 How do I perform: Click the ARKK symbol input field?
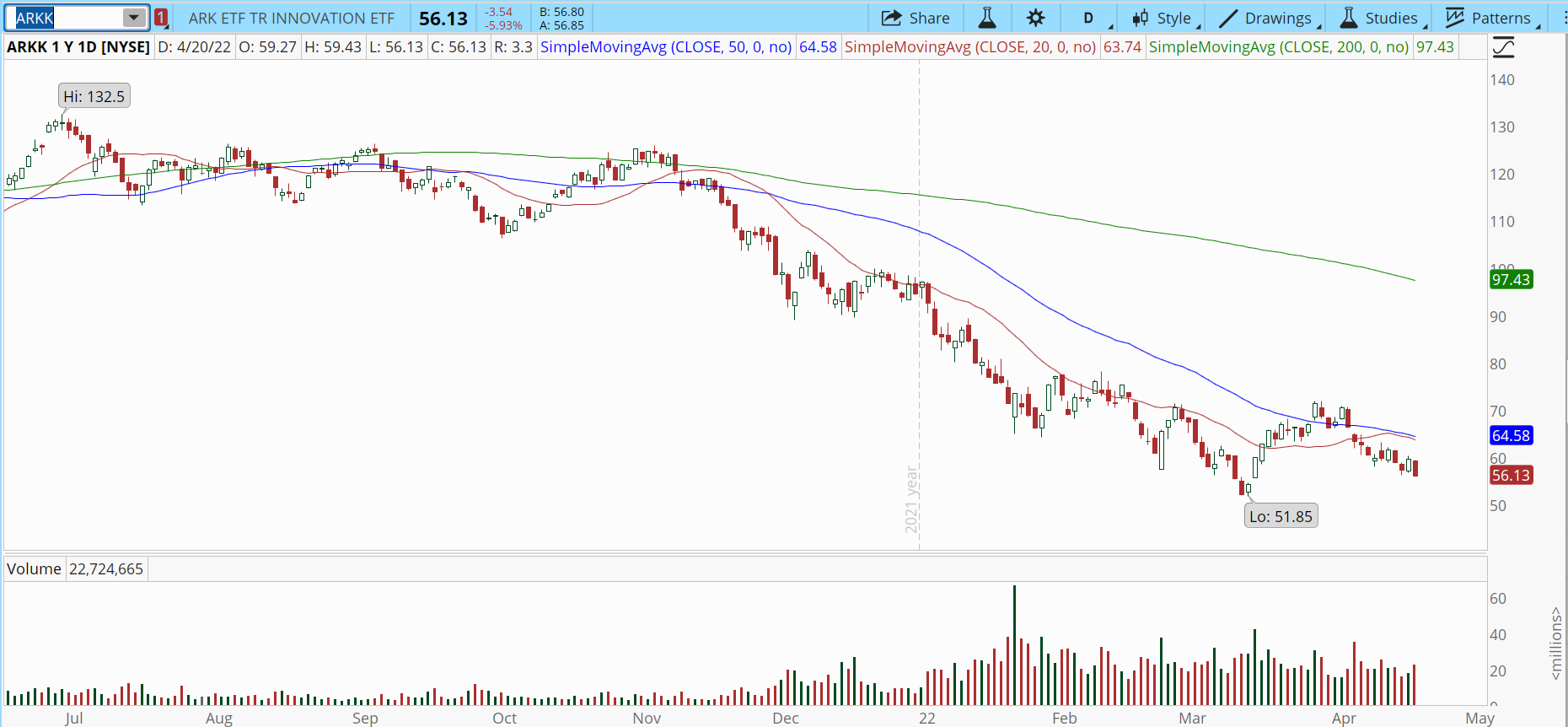coord(66,18)
